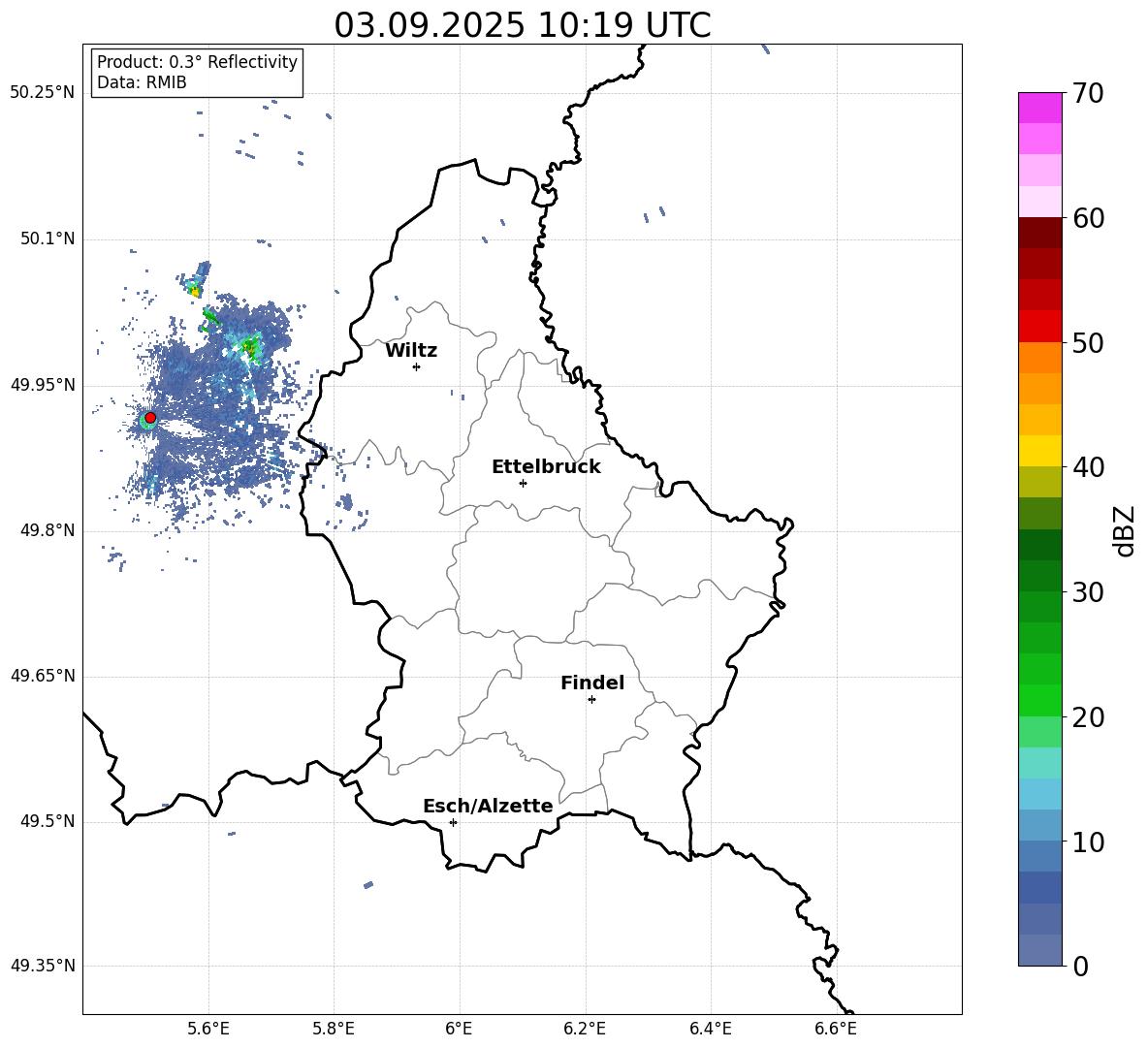Click the orange colorbar swatch just below 50
The width and height of the screenshot is (1148, 1048).
(x=1039, y=358)
